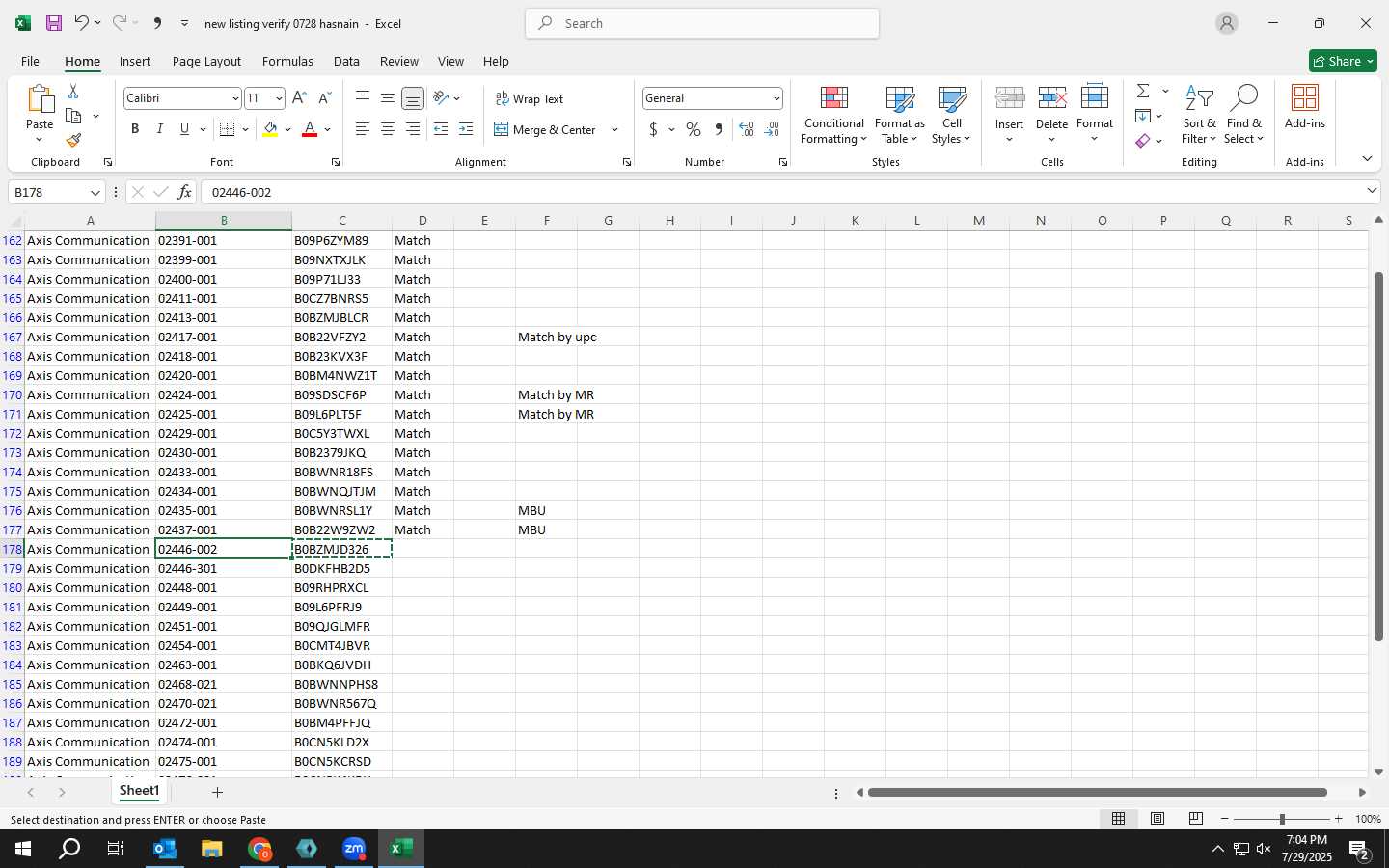This screenshot has height=868, width=1389.
Task: Align text to the right
Action: tap(412, 129)
